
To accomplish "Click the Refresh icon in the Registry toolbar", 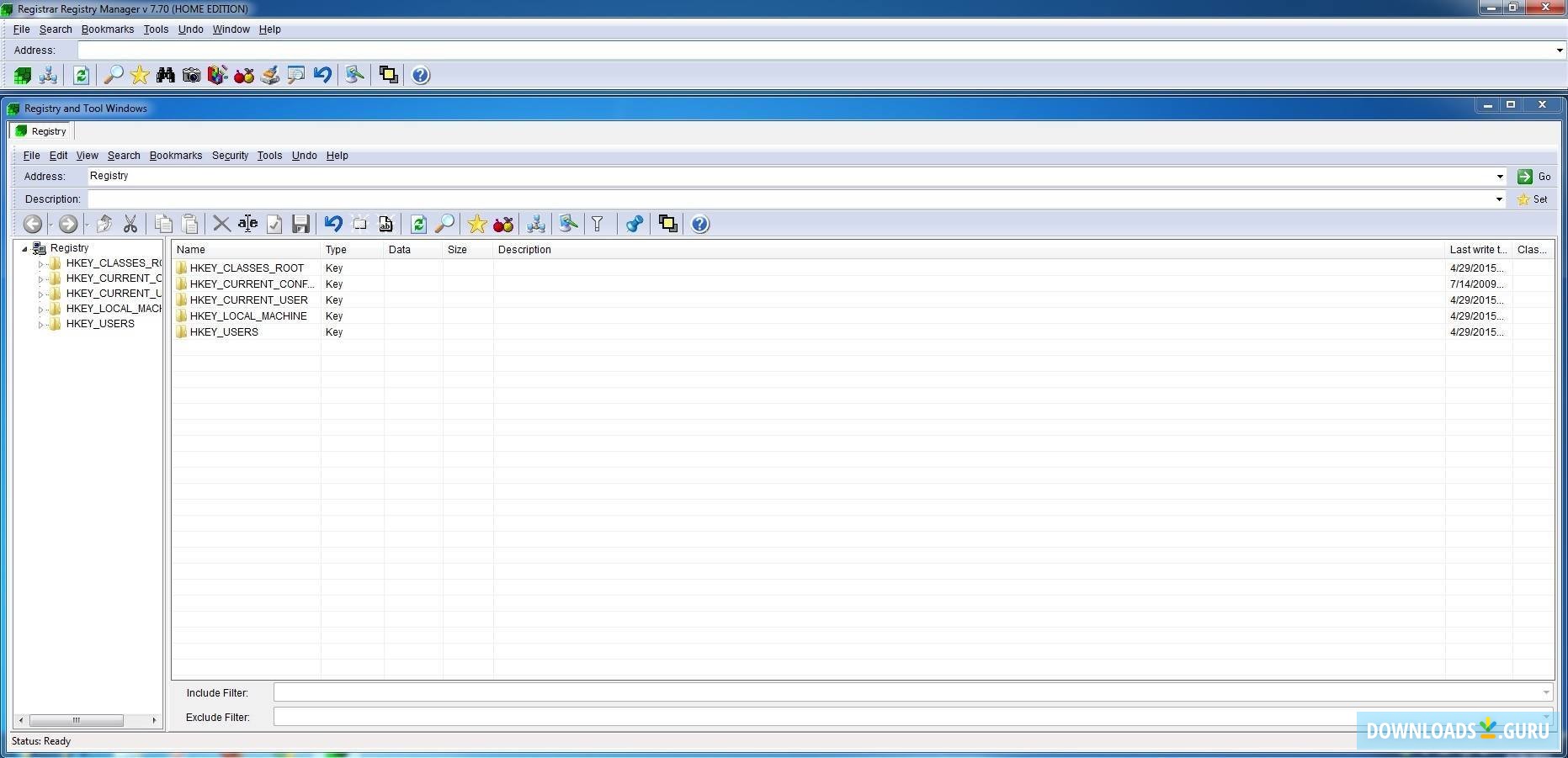I will click(418, 224).
